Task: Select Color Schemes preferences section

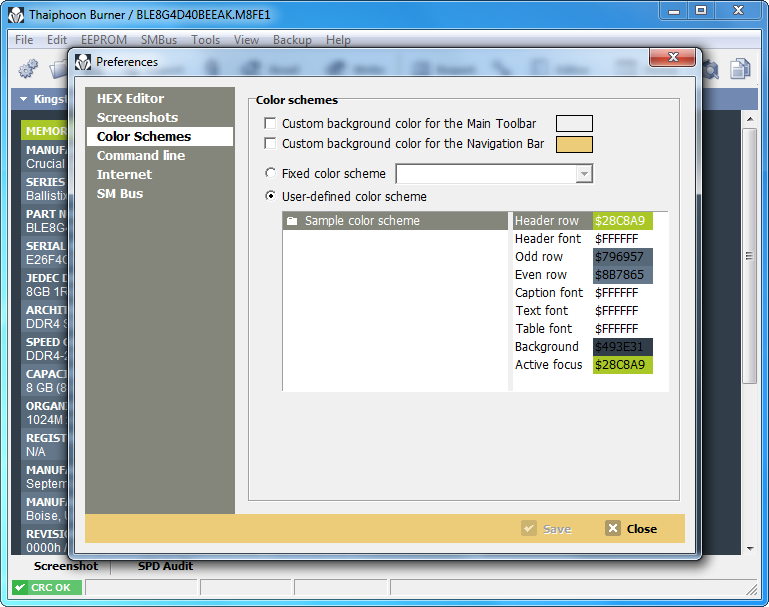Action: pos(160,136)
